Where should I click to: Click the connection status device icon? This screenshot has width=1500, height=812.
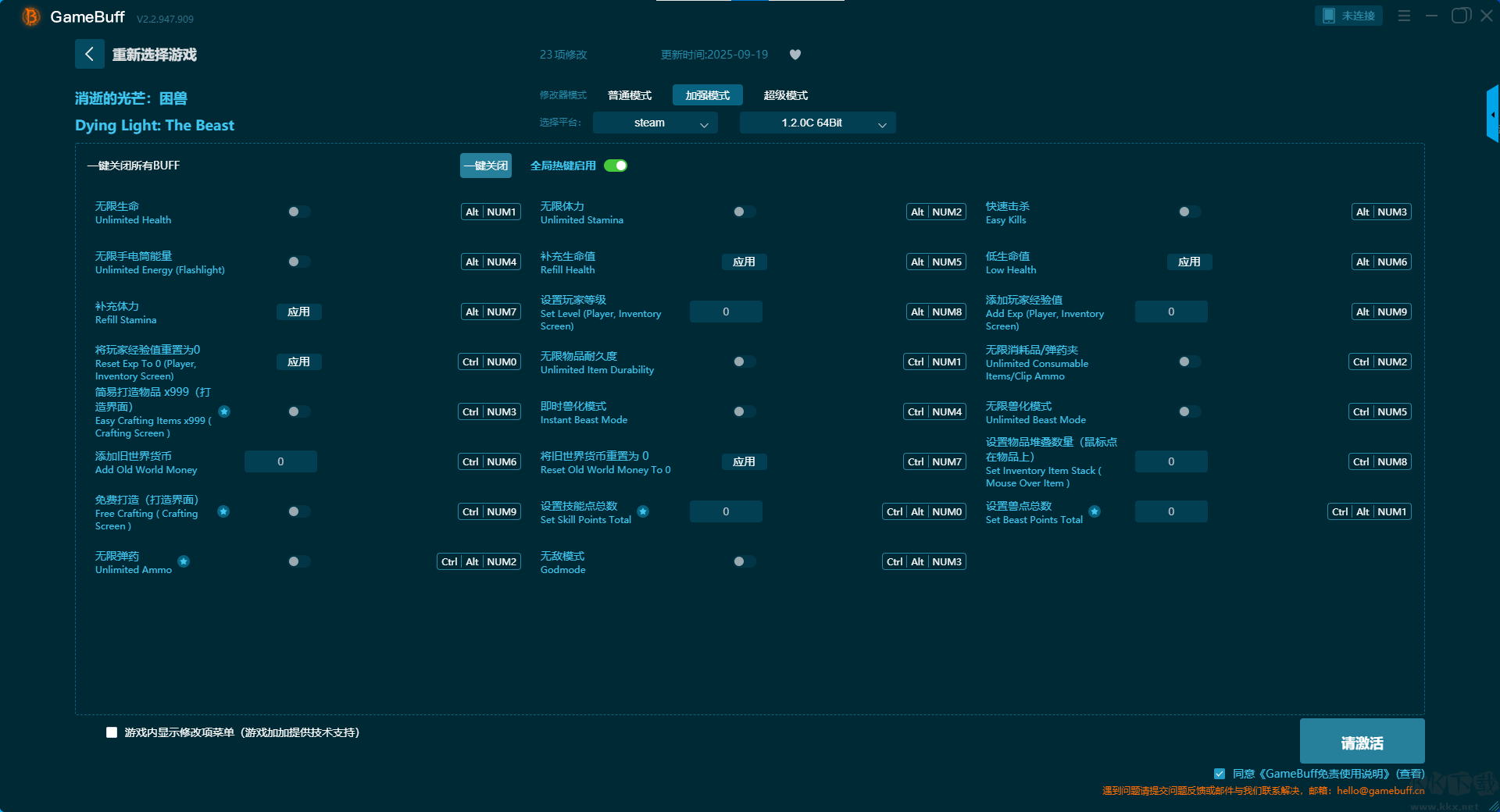1328,16
